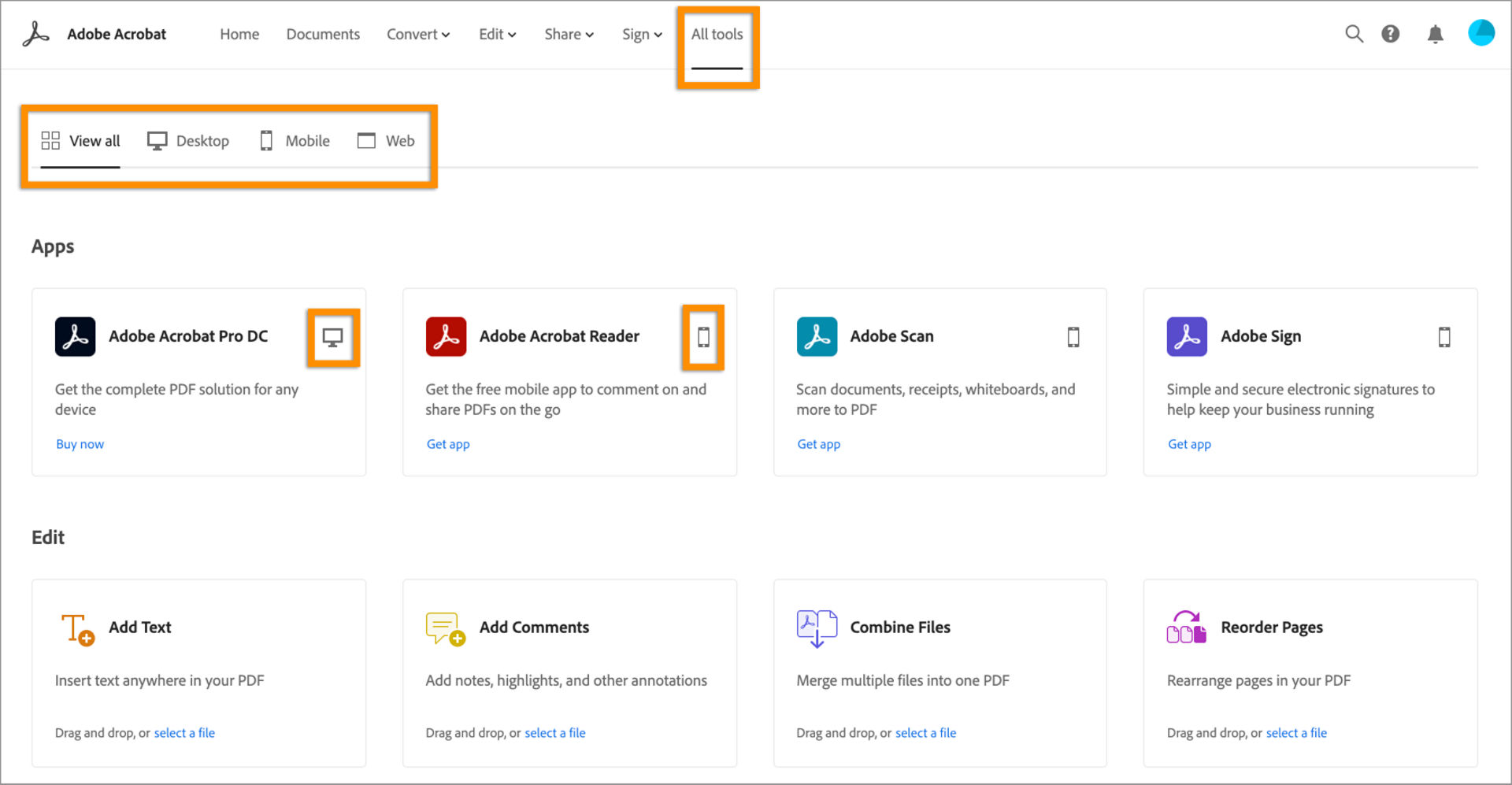
Task: Click the Add Text card title
Action: click(140, 628)
